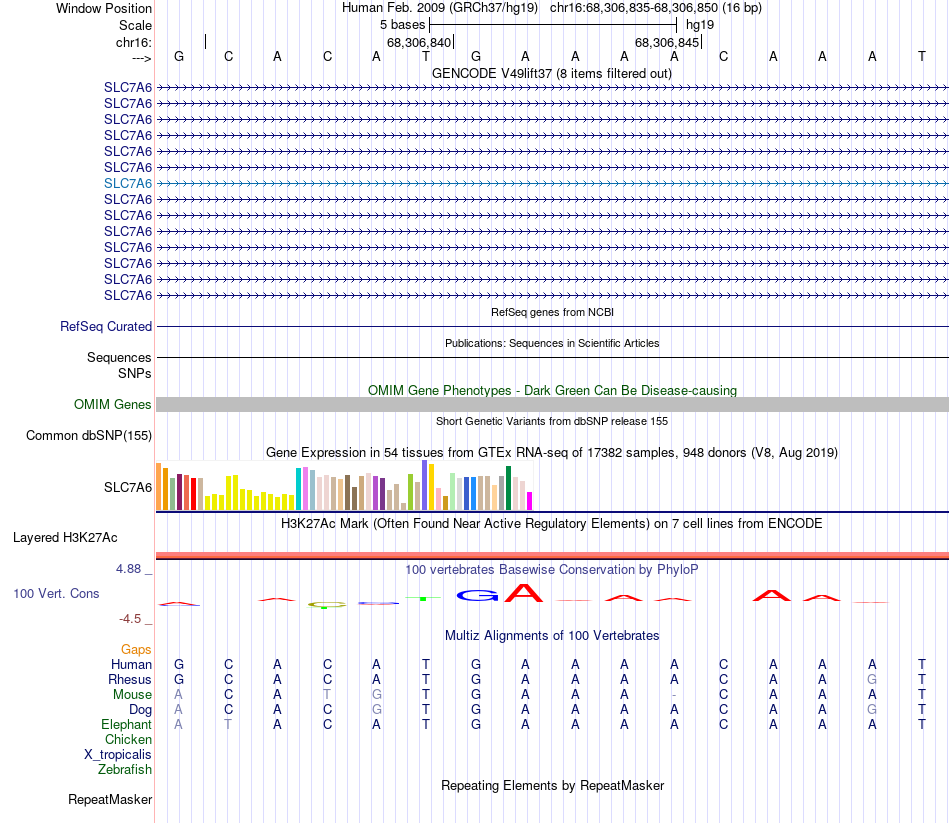The width and height of the screenshot is (950, 823).
Task: Click the Gene Expression in 54 tissues title
Action: pos(552,453)
